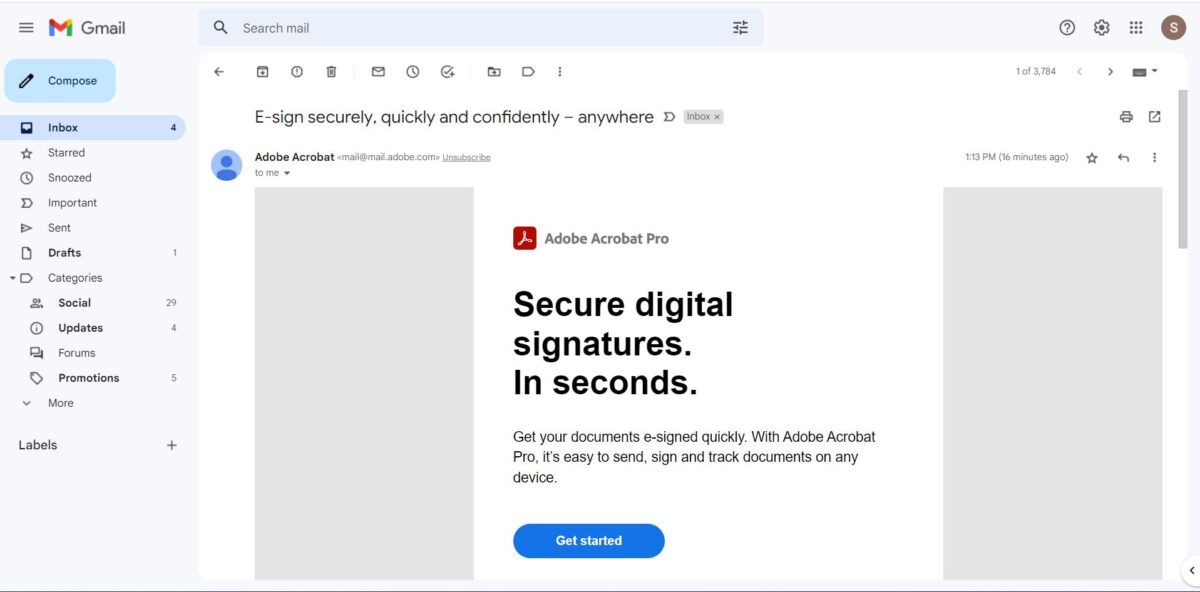
Task: Star the Adobe Acrobat message
Action: tap(1092, 158)
